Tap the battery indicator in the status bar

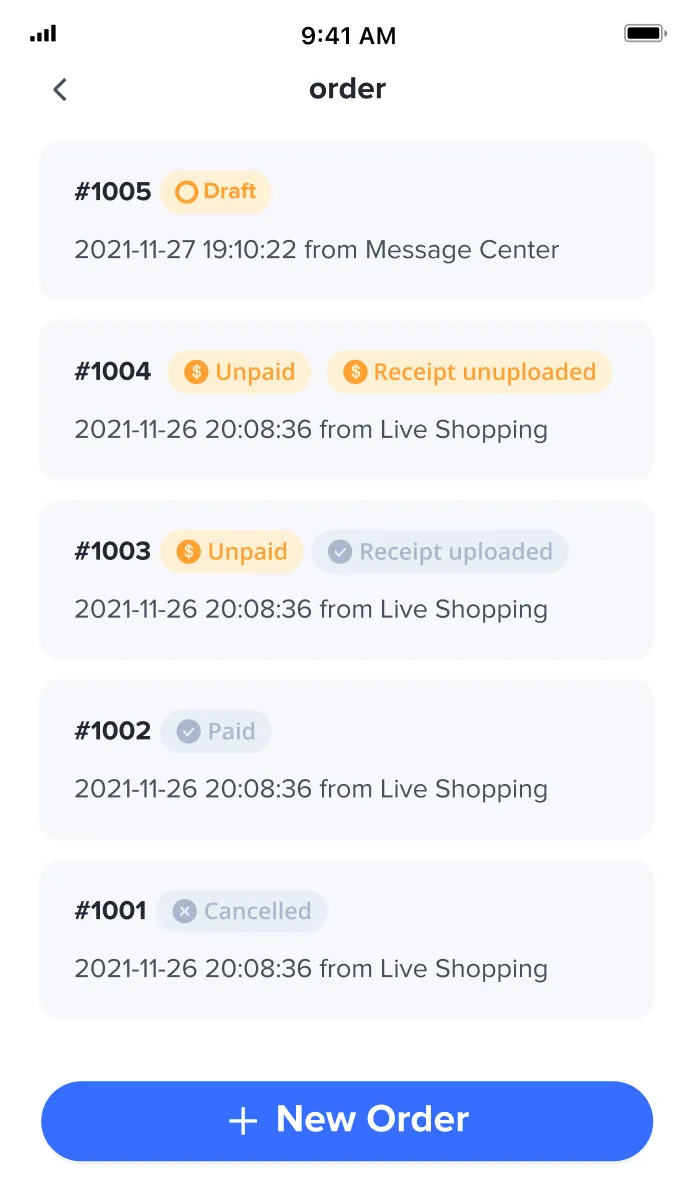click(x=645, y=33)
